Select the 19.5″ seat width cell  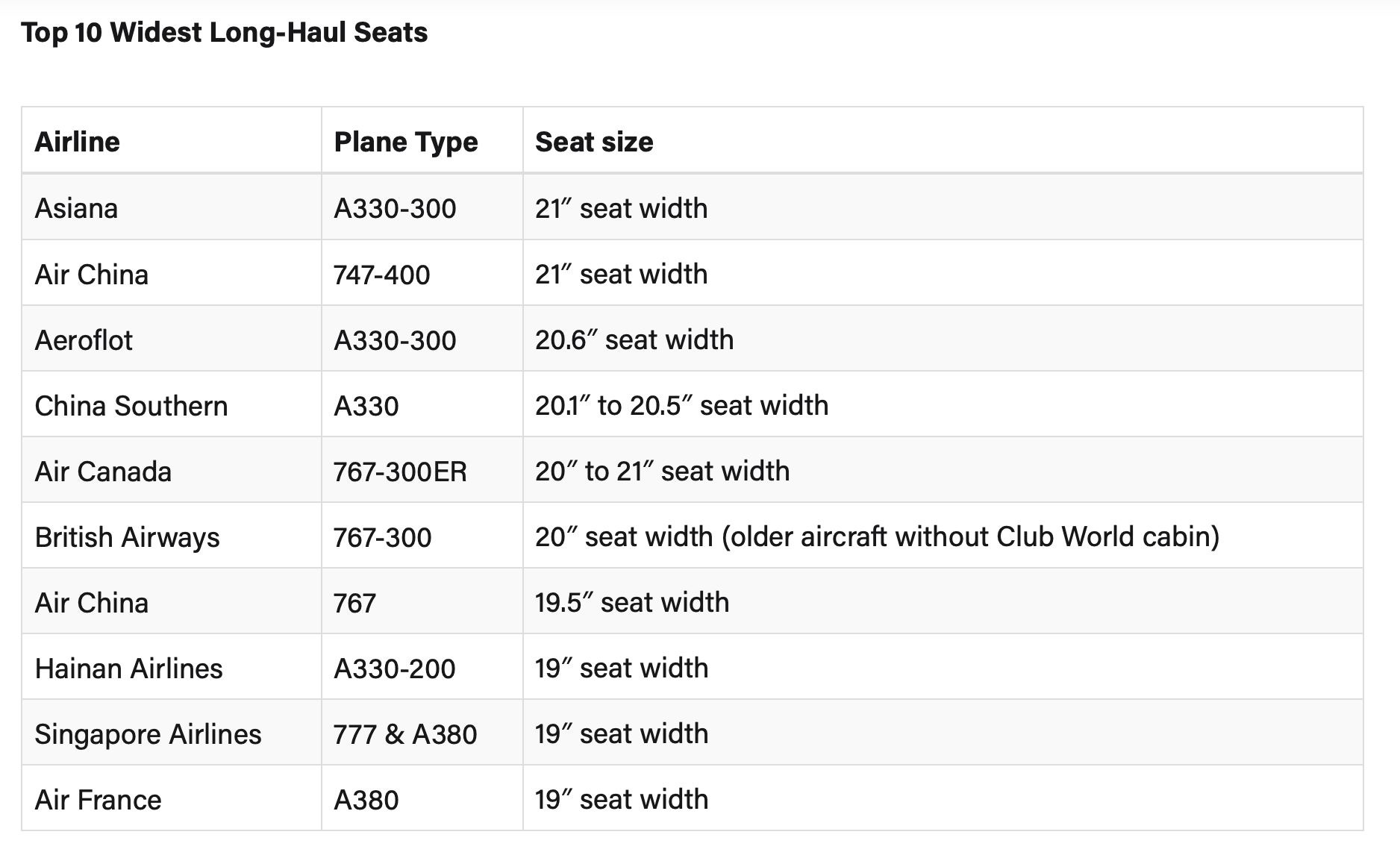[x=943, y=601]
